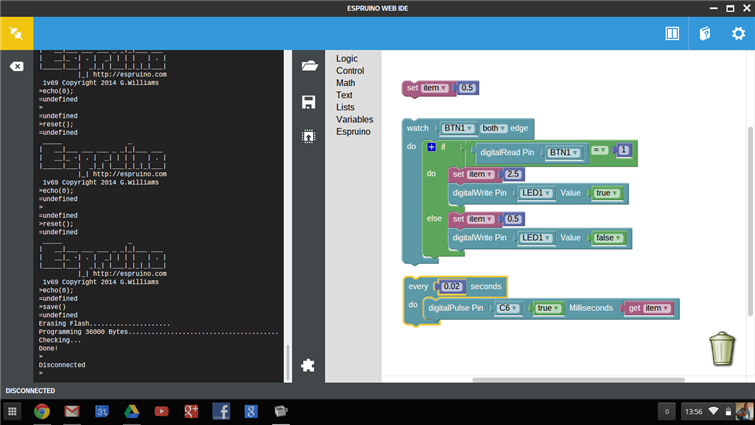Open the 'false' dropdown in digitalWrite block
Screen dimensions: 755x425
click(x=609, y=238)
